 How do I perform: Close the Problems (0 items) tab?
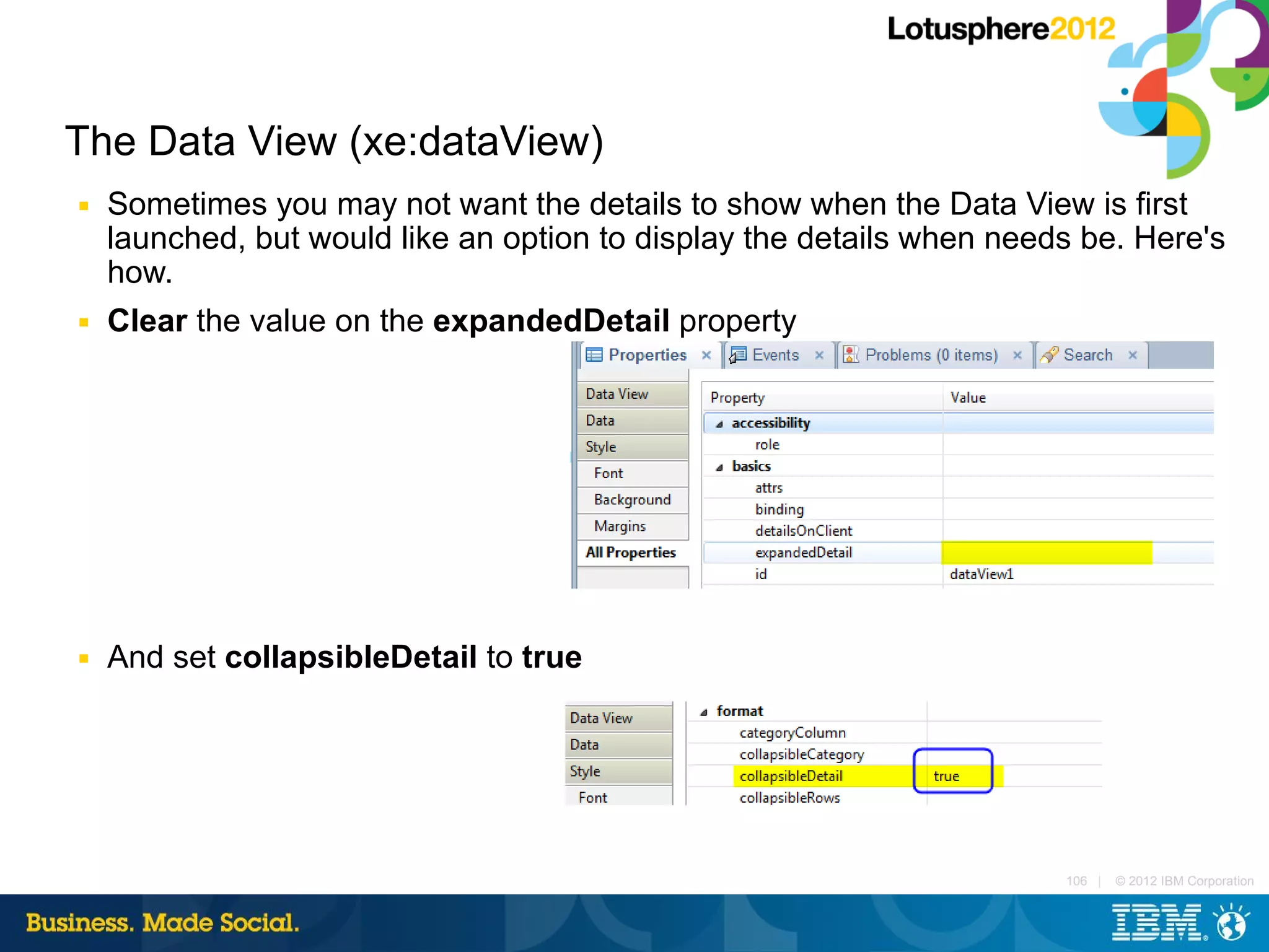[x=1017, y=355]
